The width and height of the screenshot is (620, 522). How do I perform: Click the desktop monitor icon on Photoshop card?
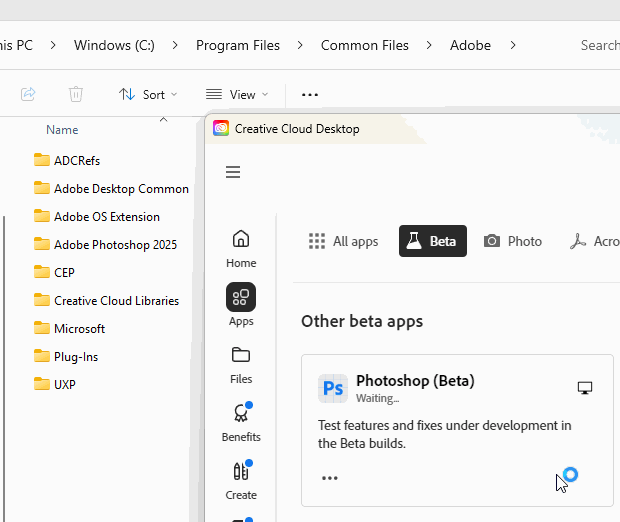585,388
